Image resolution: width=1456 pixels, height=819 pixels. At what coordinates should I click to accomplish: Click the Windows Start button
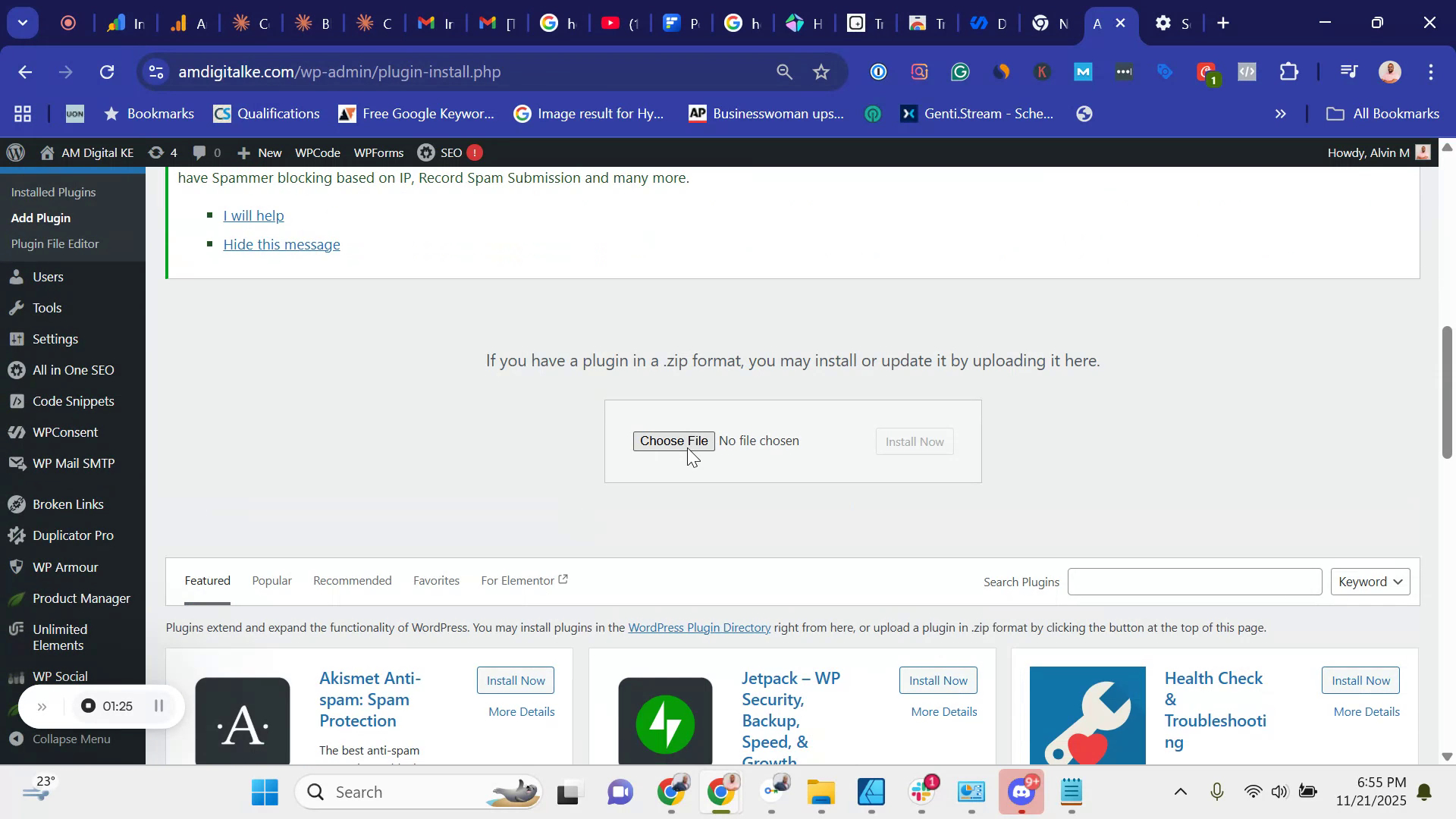click(x=263, y=791)
